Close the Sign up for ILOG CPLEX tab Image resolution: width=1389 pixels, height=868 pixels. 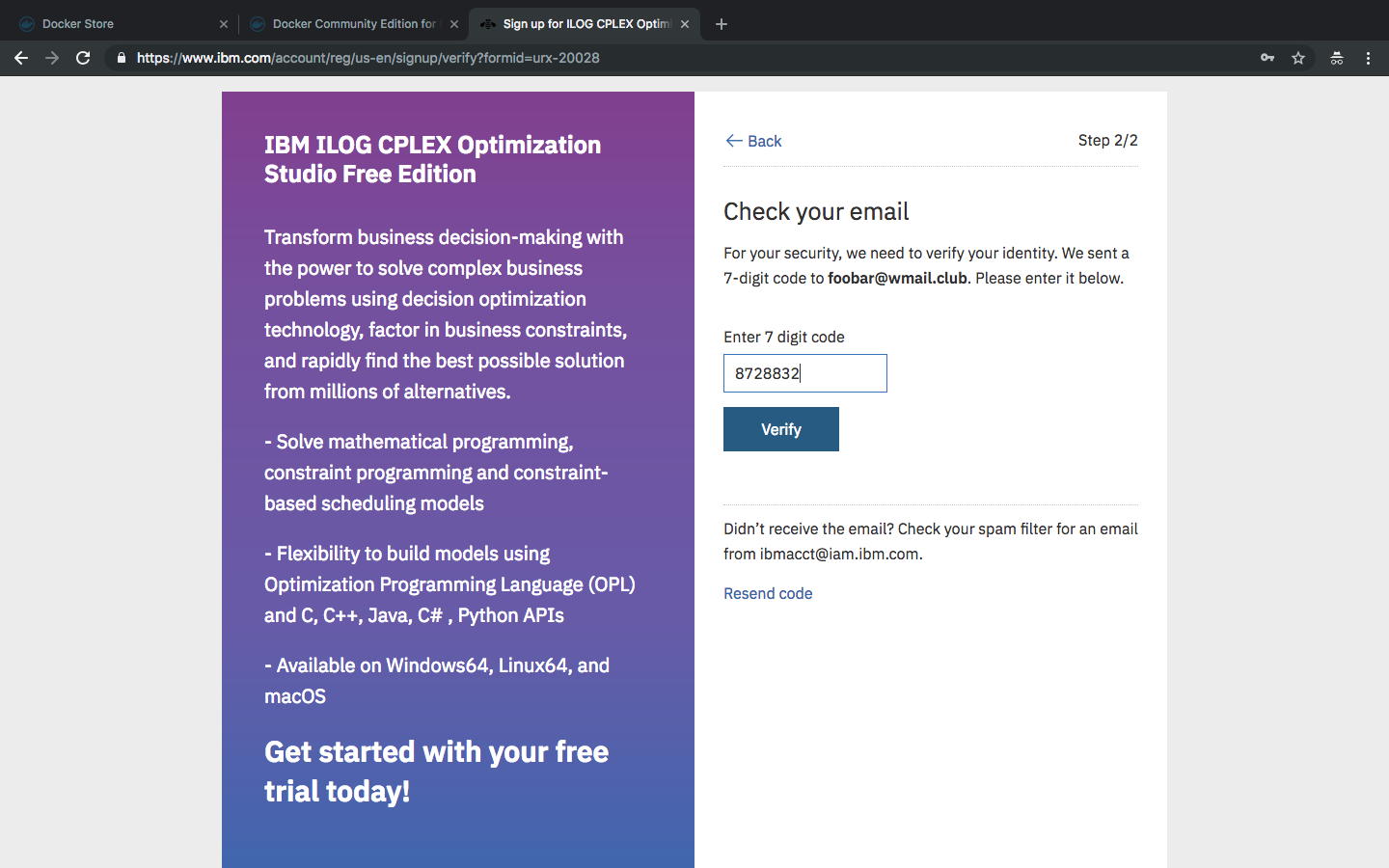click(x=685, y=24)
